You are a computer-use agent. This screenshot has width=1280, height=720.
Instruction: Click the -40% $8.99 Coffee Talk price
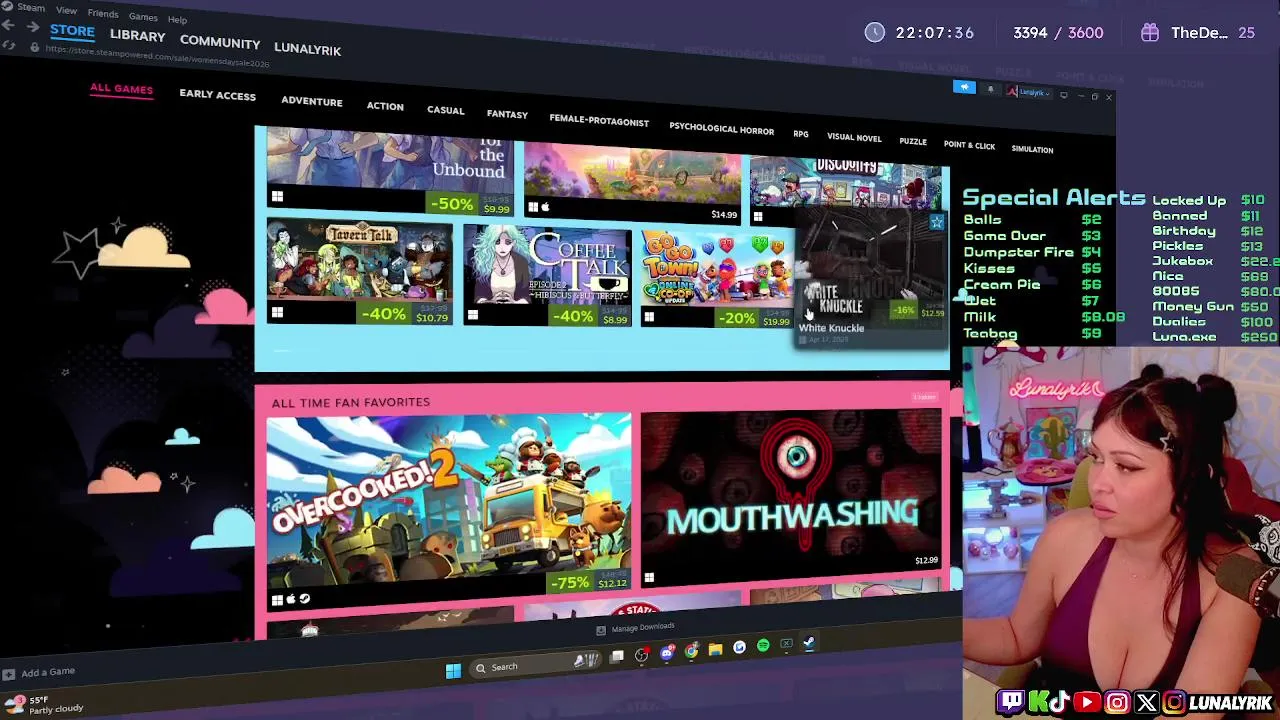tap(591, 316)
